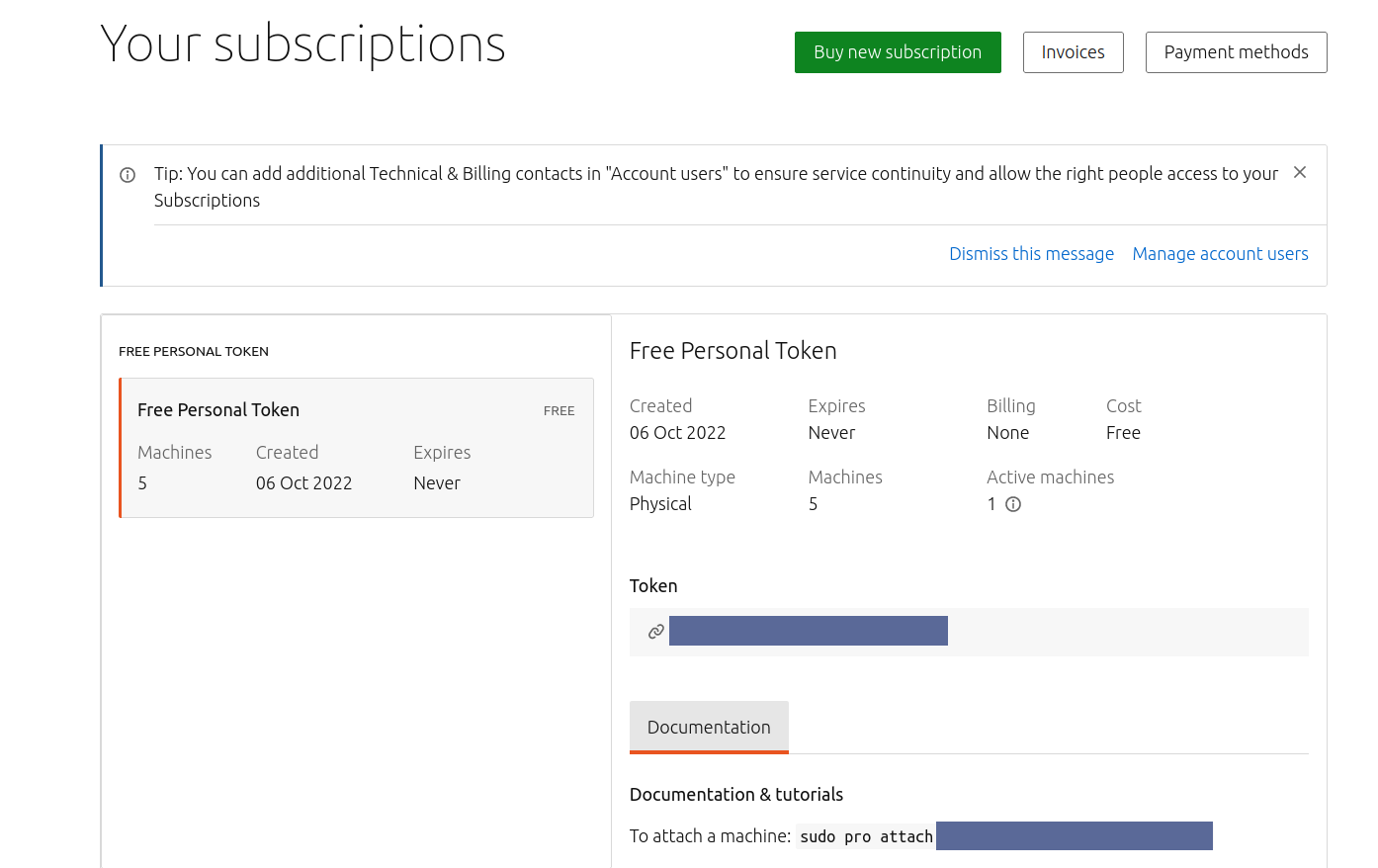The width and height of the screenshot is (1378, 868).
Task: Click the Never value under Expires in details
Action: click(831, 433)
